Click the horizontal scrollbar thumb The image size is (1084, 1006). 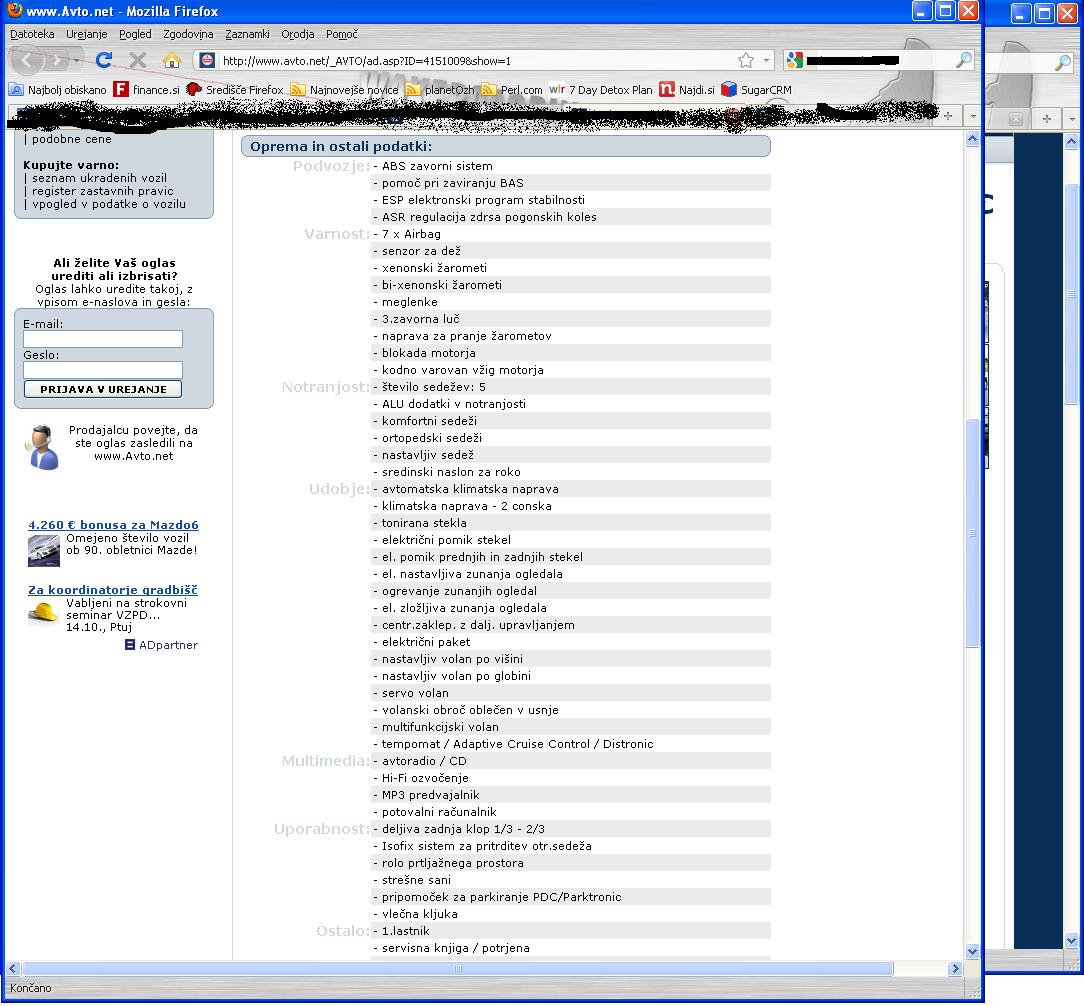[458, 970]
